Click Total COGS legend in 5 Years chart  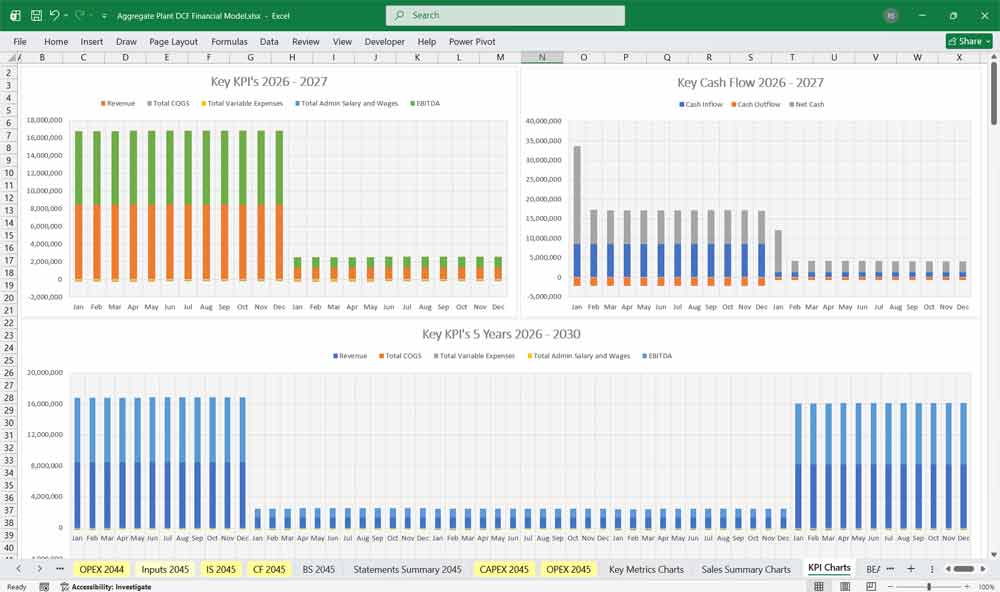(x=401, y=356)
